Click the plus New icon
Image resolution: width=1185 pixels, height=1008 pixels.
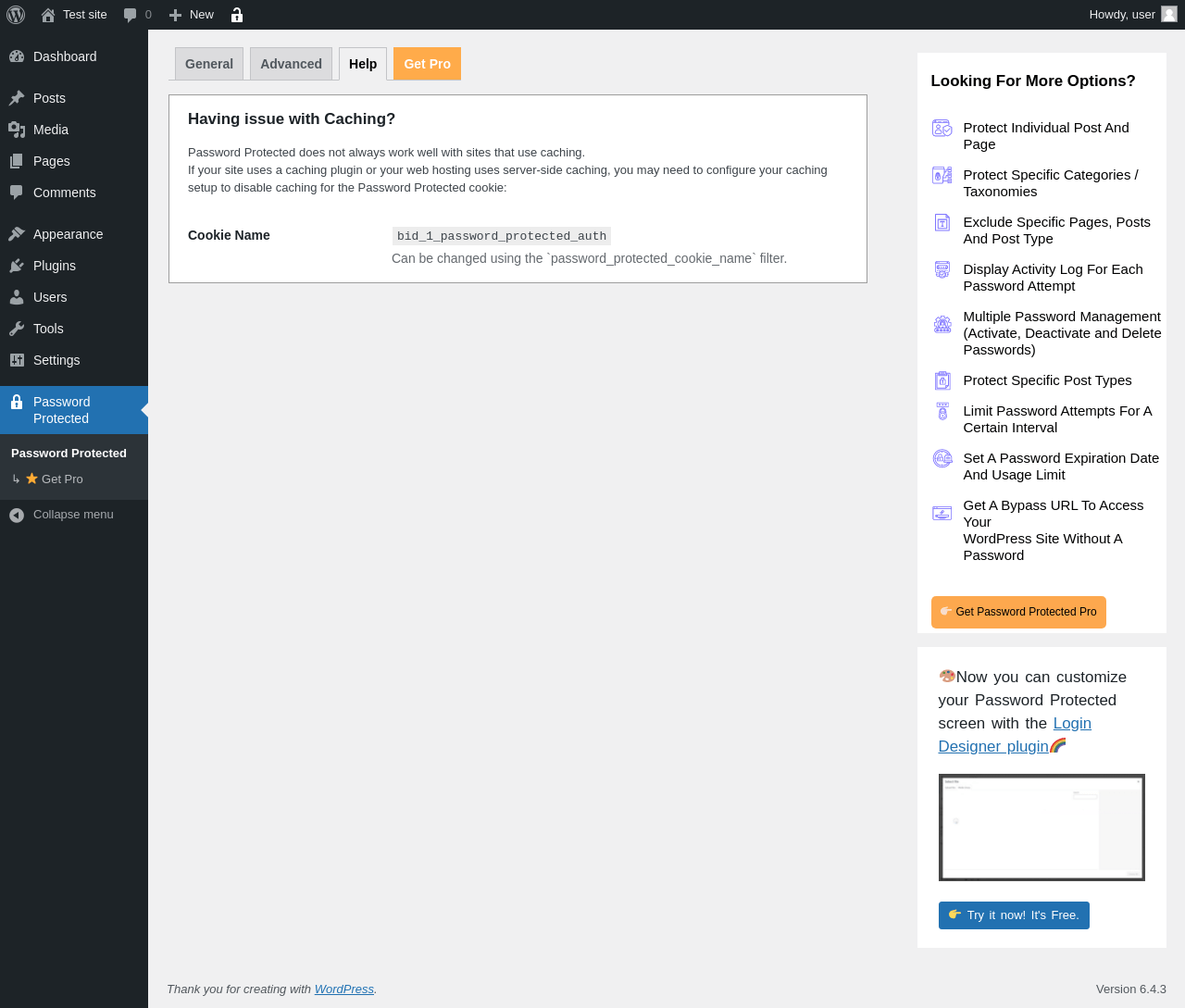tap(175, 15)
